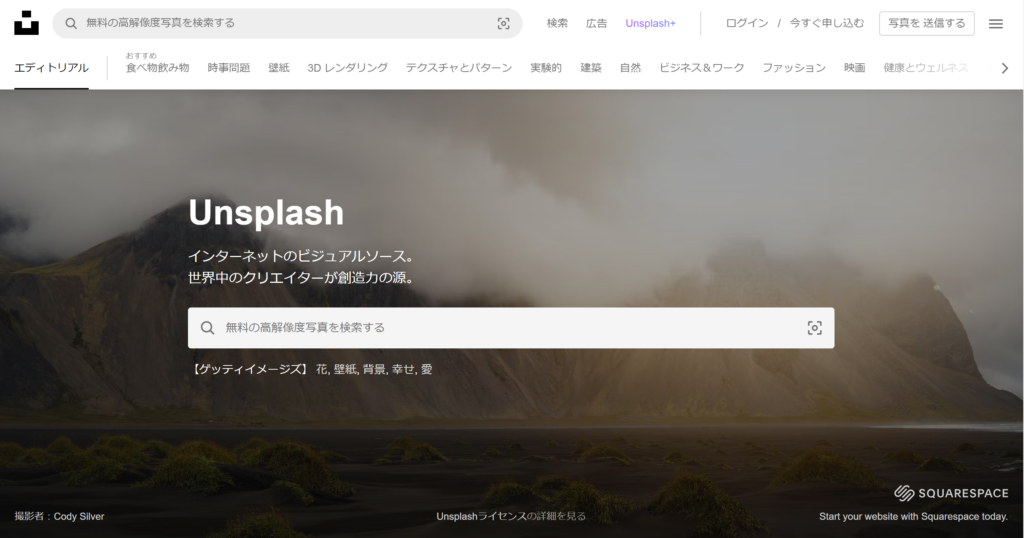
Task: Click the Unsplash hero heading text
Action: pos(266,213)
